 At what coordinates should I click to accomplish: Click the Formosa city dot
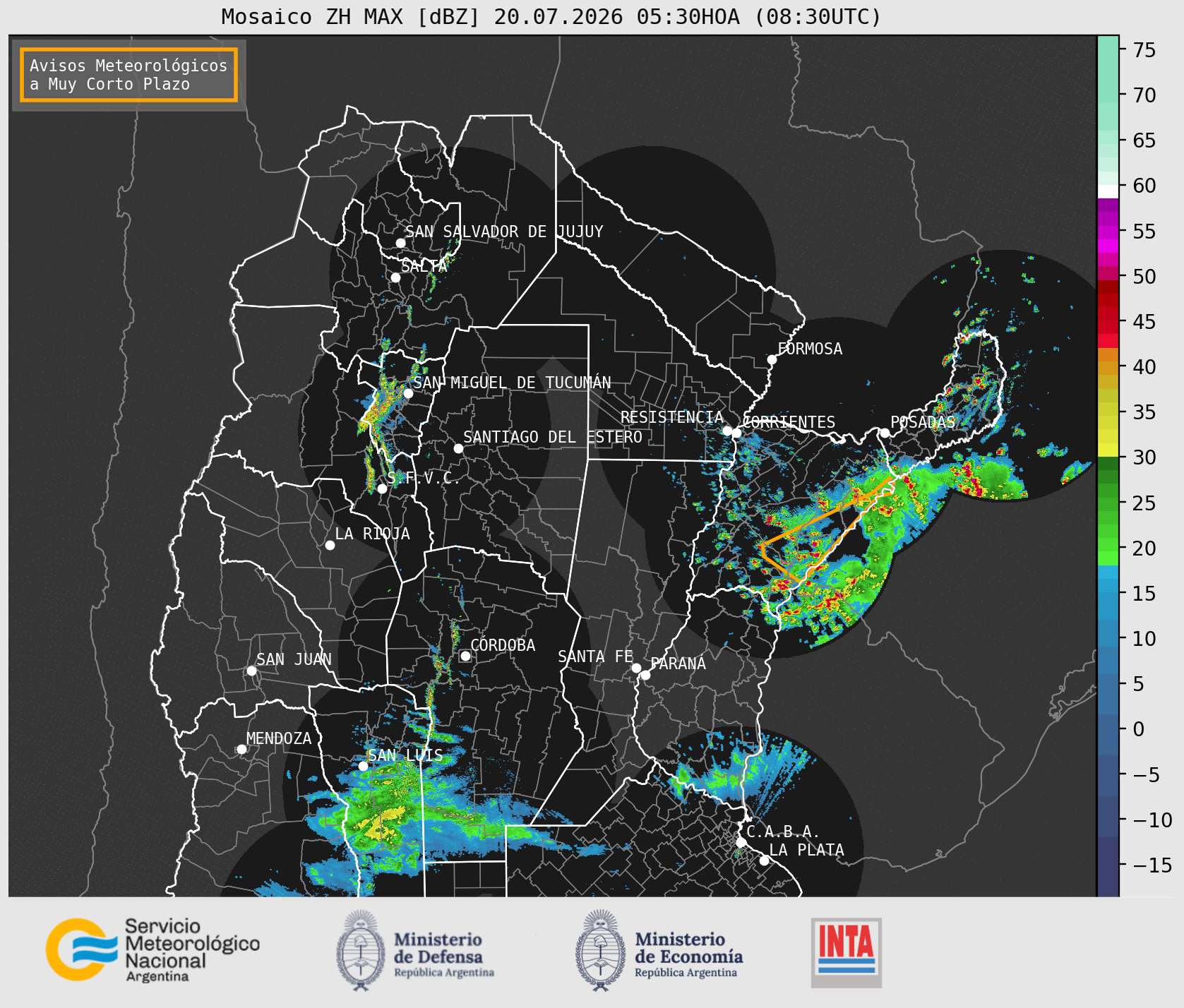tap(772, 359)
